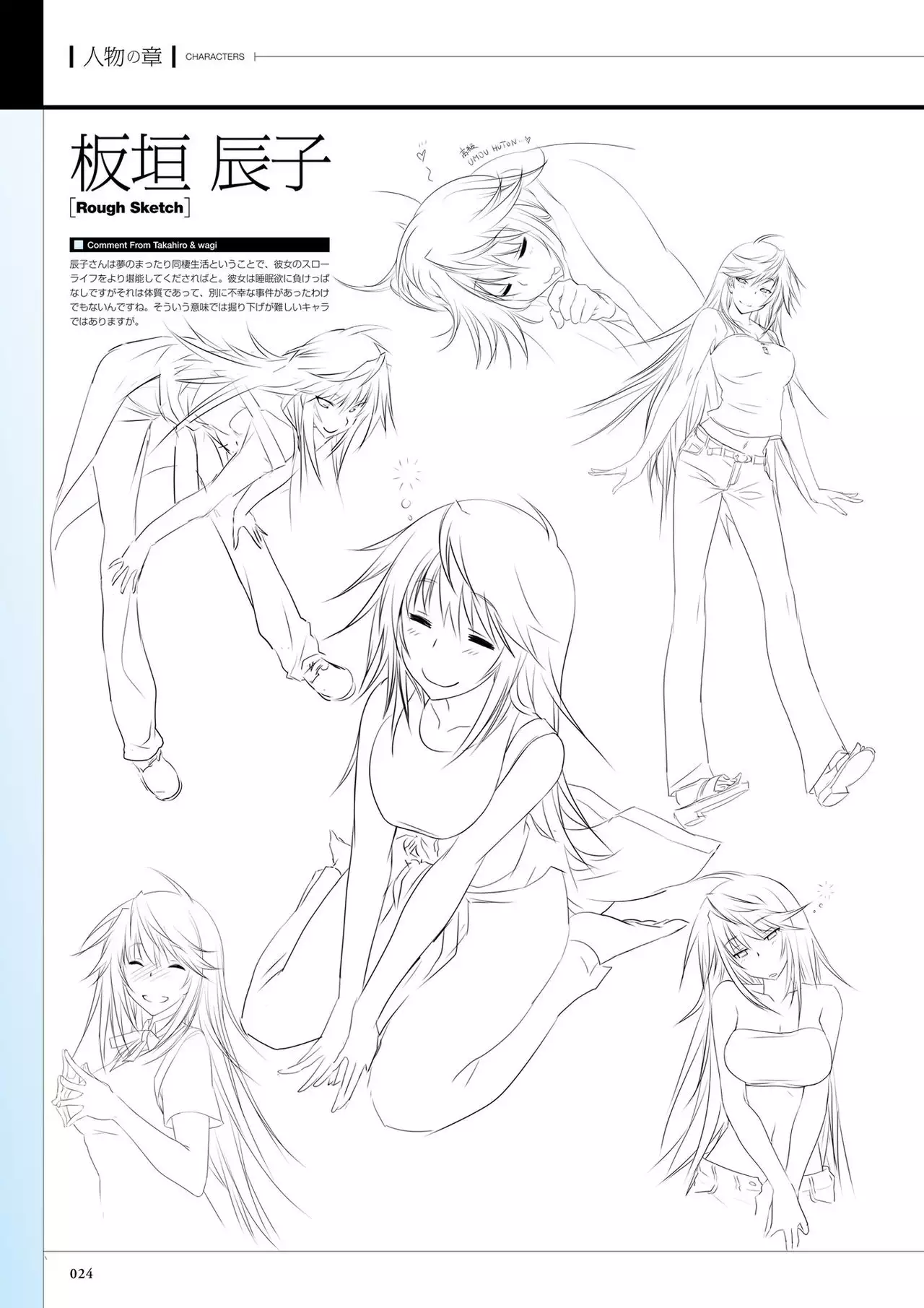
Task: Click the page number 024
Action: click(82, 1273)
